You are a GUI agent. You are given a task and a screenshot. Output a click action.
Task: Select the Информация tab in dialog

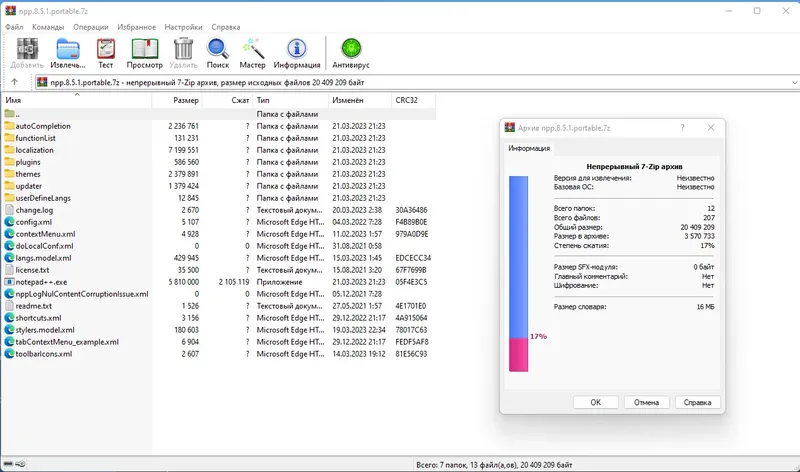pyautogui.click(x=529, y=148)
